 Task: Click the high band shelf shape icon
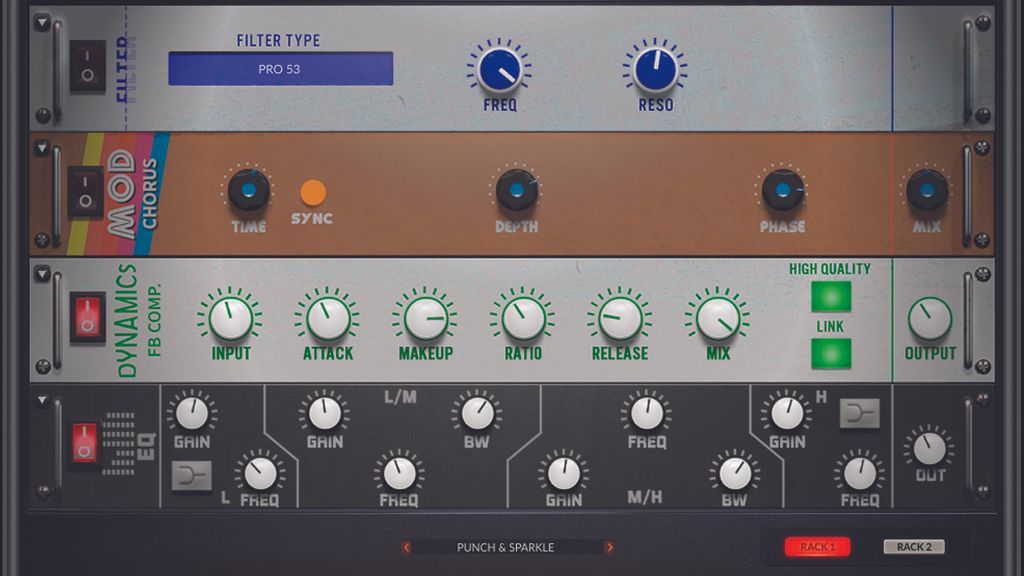859,413
